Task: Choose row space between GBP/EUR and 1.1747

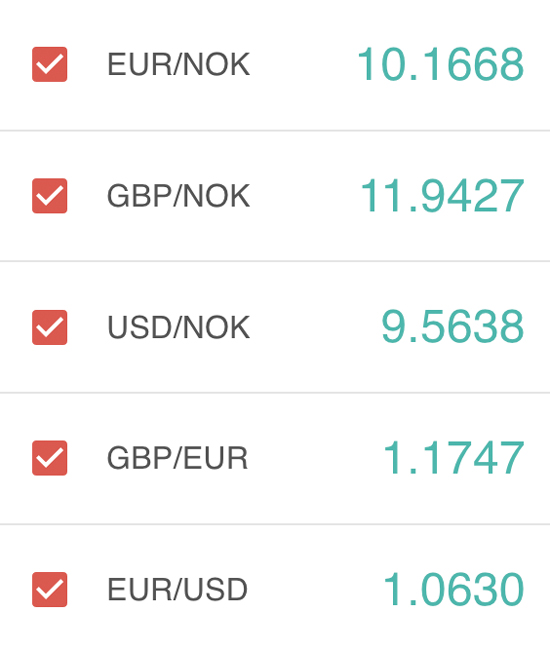Action: click(315, 458)
